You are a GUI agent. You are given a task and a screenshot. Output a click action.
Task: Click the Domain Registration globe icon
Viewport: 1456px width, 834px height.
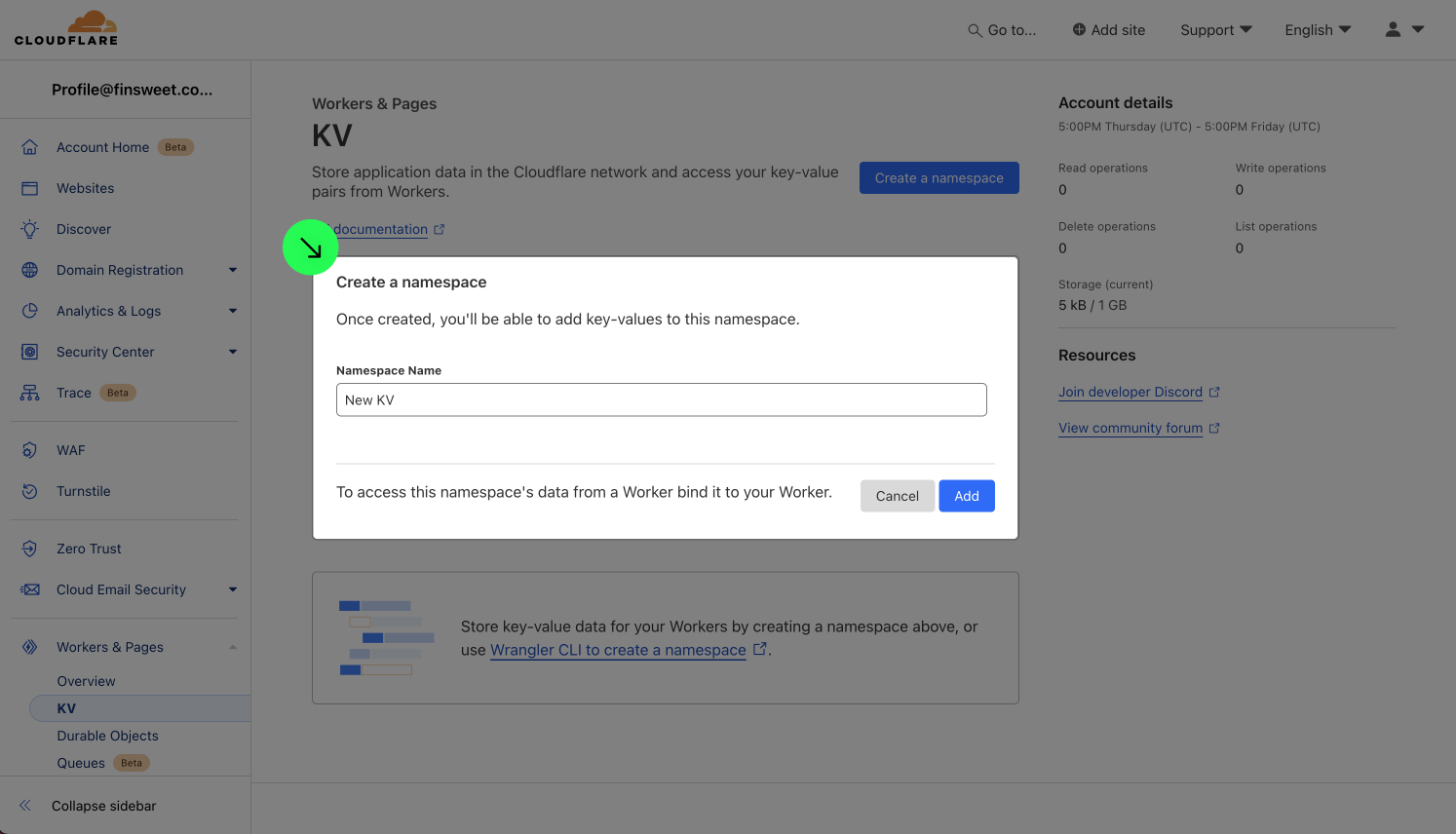(30, 270)
